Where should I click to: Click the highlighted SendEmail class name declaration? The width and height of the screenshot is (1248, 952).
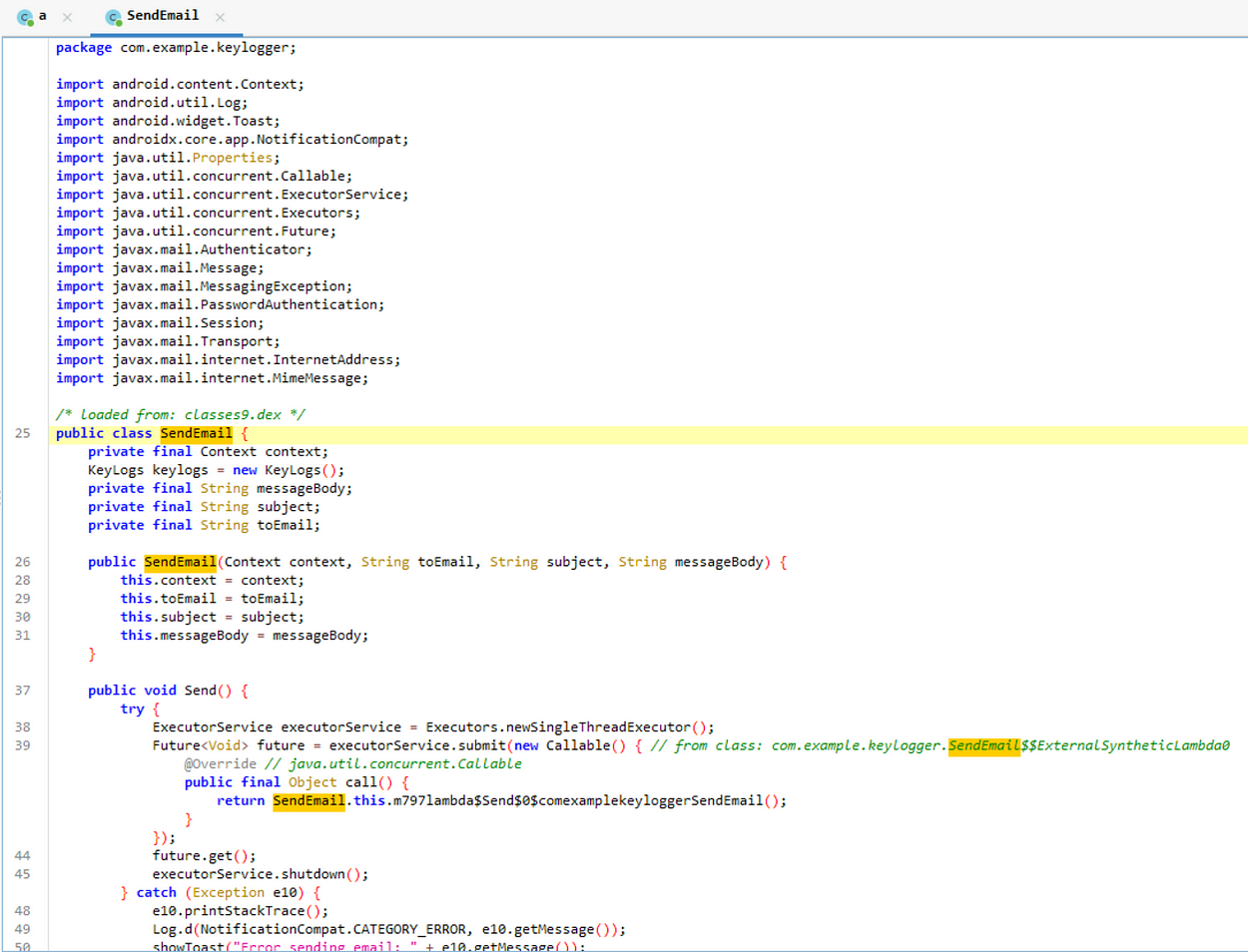[196, 433]
